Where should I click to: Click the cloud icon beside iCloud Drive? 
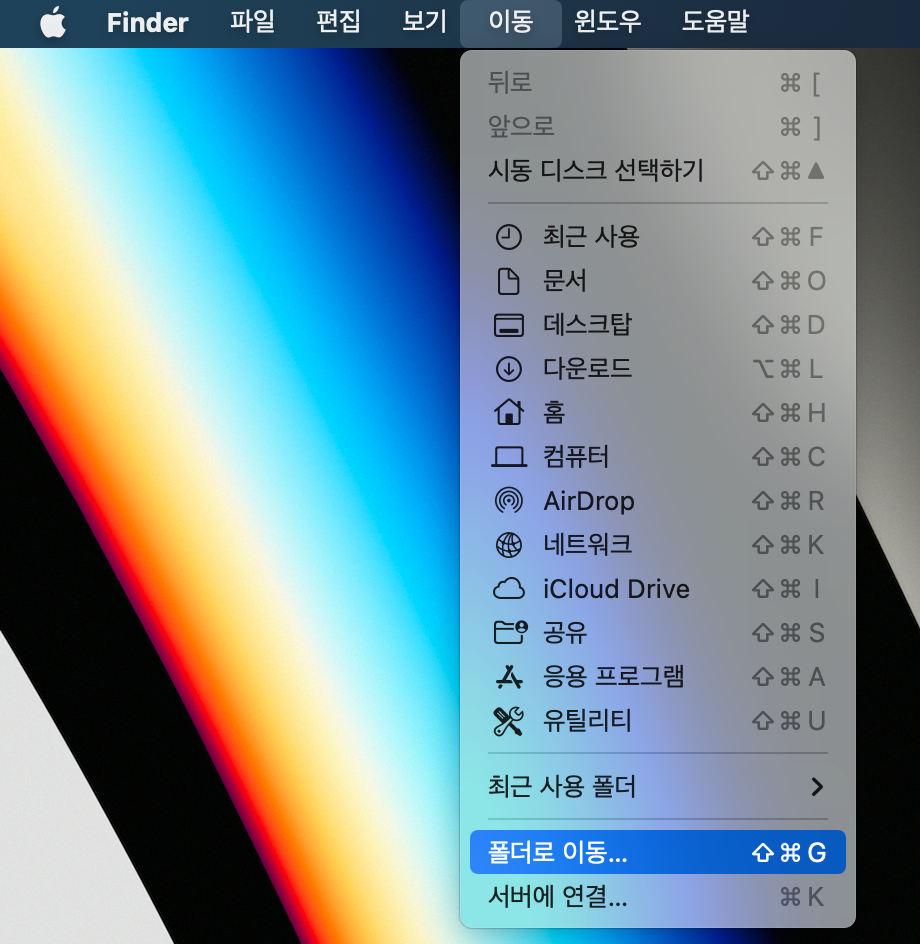(509, 589)
